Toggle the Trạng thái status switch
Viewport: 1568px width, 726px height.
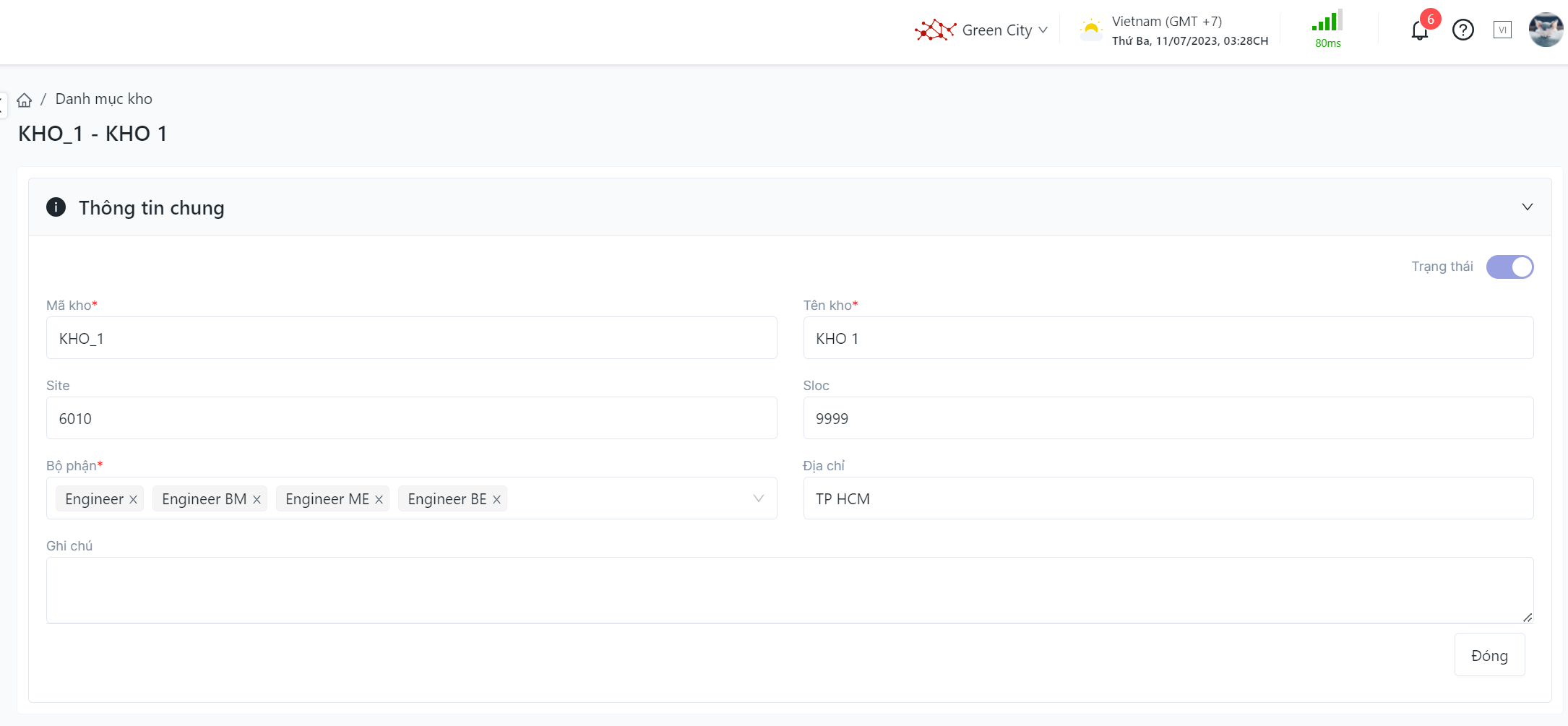tap(1509, 267)
